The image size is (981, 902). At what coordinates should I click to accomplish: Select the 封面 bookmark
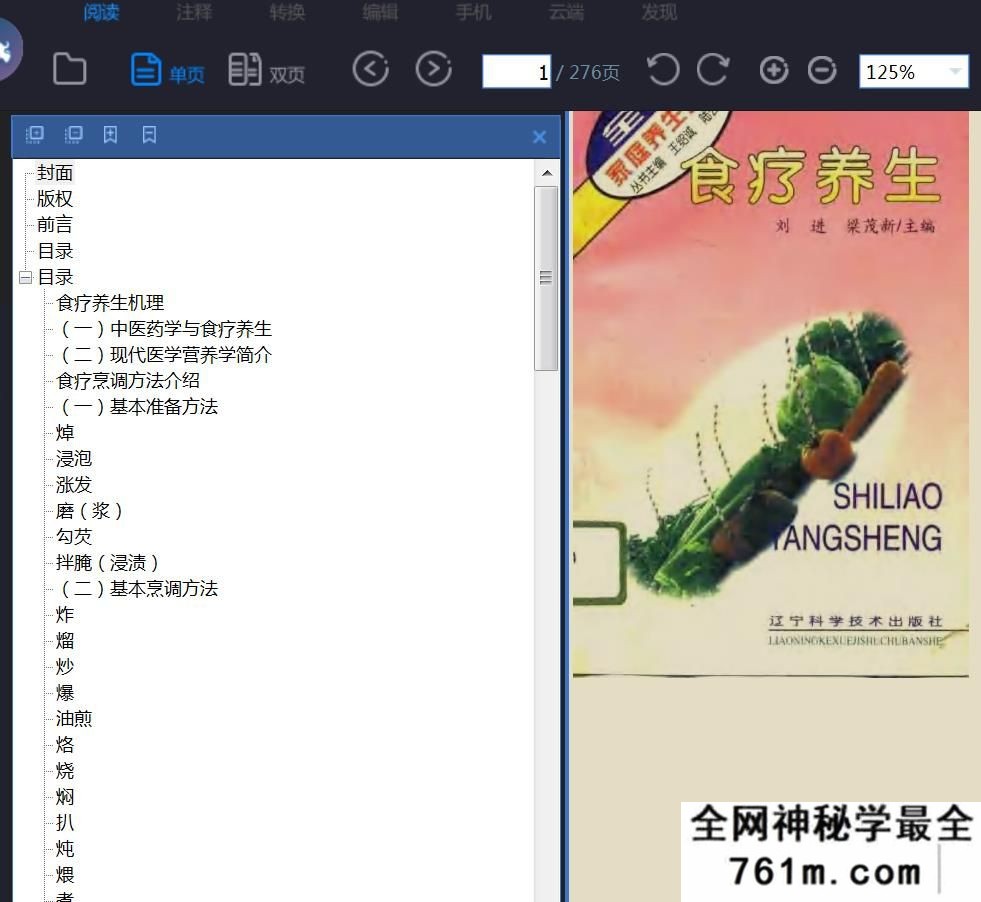55,173
